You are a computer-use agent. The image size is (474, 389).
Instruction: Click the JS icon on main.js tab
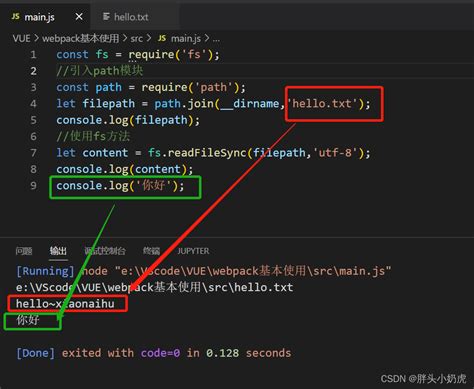coord(16,16)
